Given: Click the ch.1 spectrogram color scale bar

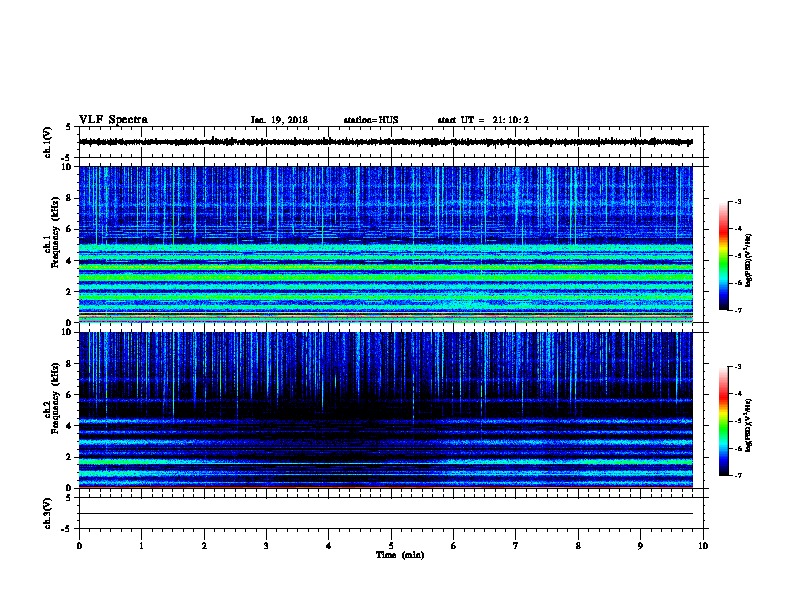Looking at the screenshot, I should tap(724, 256).
